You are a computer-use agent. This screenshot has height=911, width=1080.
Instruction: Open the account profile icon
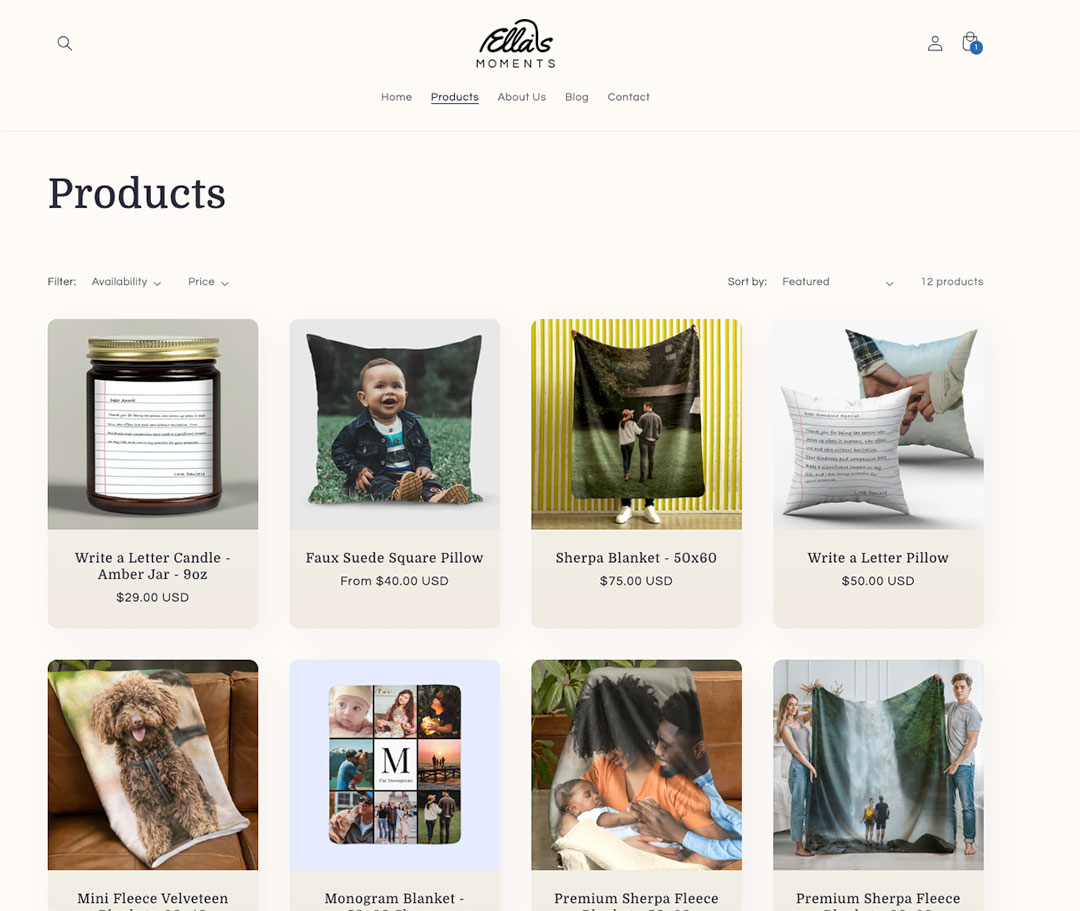(935, 43)
